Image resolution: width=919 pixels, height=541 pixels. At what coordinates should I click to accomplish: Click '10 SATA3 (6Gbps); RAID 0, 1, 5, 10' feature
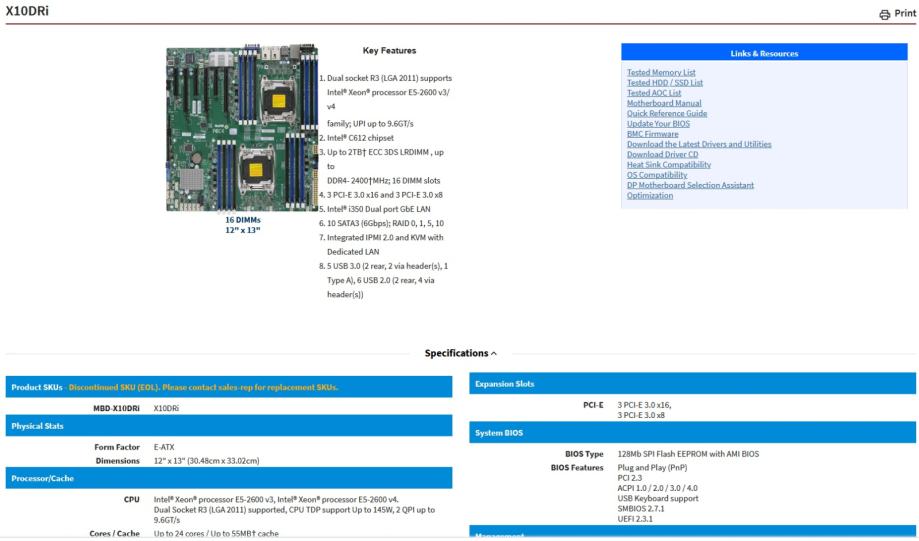pos(385,223)
